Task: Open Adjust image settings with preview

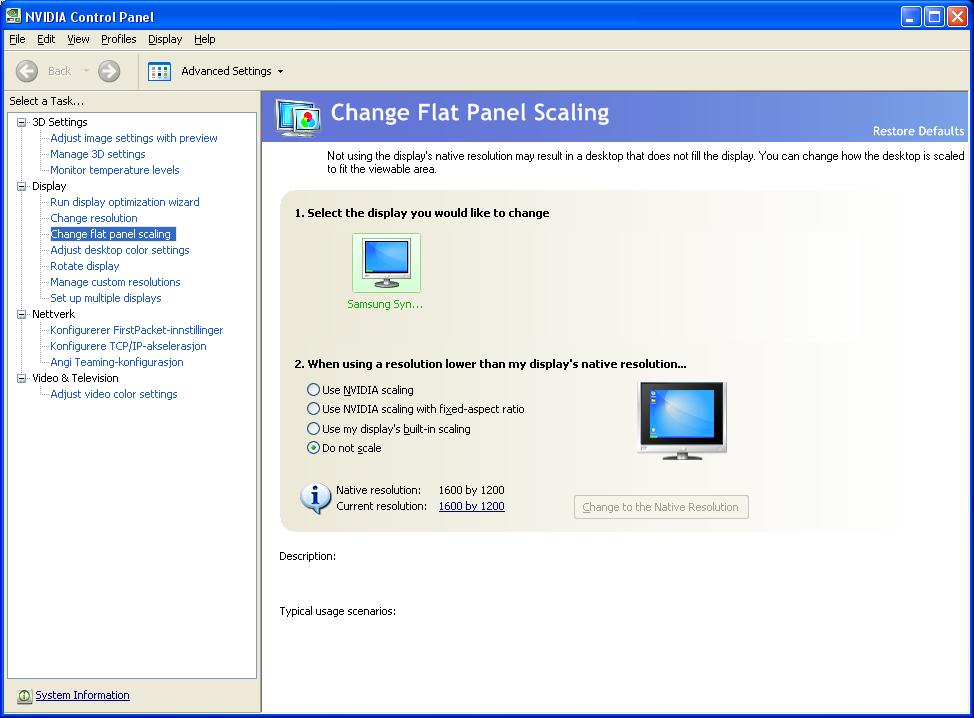Action: (x=134, y=138)
